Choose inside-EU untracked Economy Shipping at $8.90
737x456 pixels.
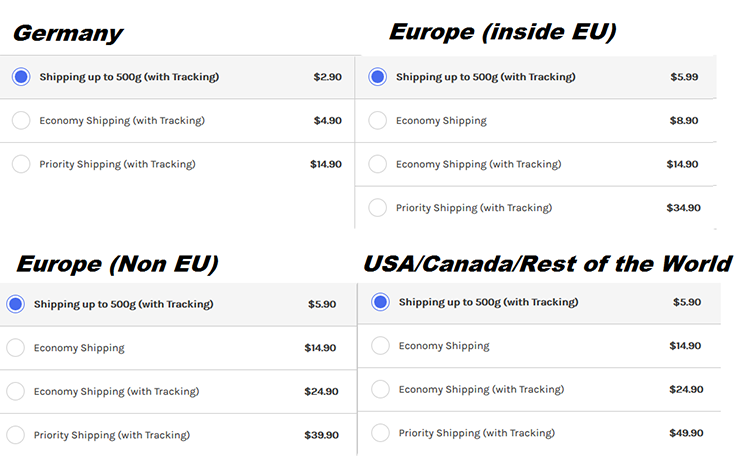tap(377, 121)
